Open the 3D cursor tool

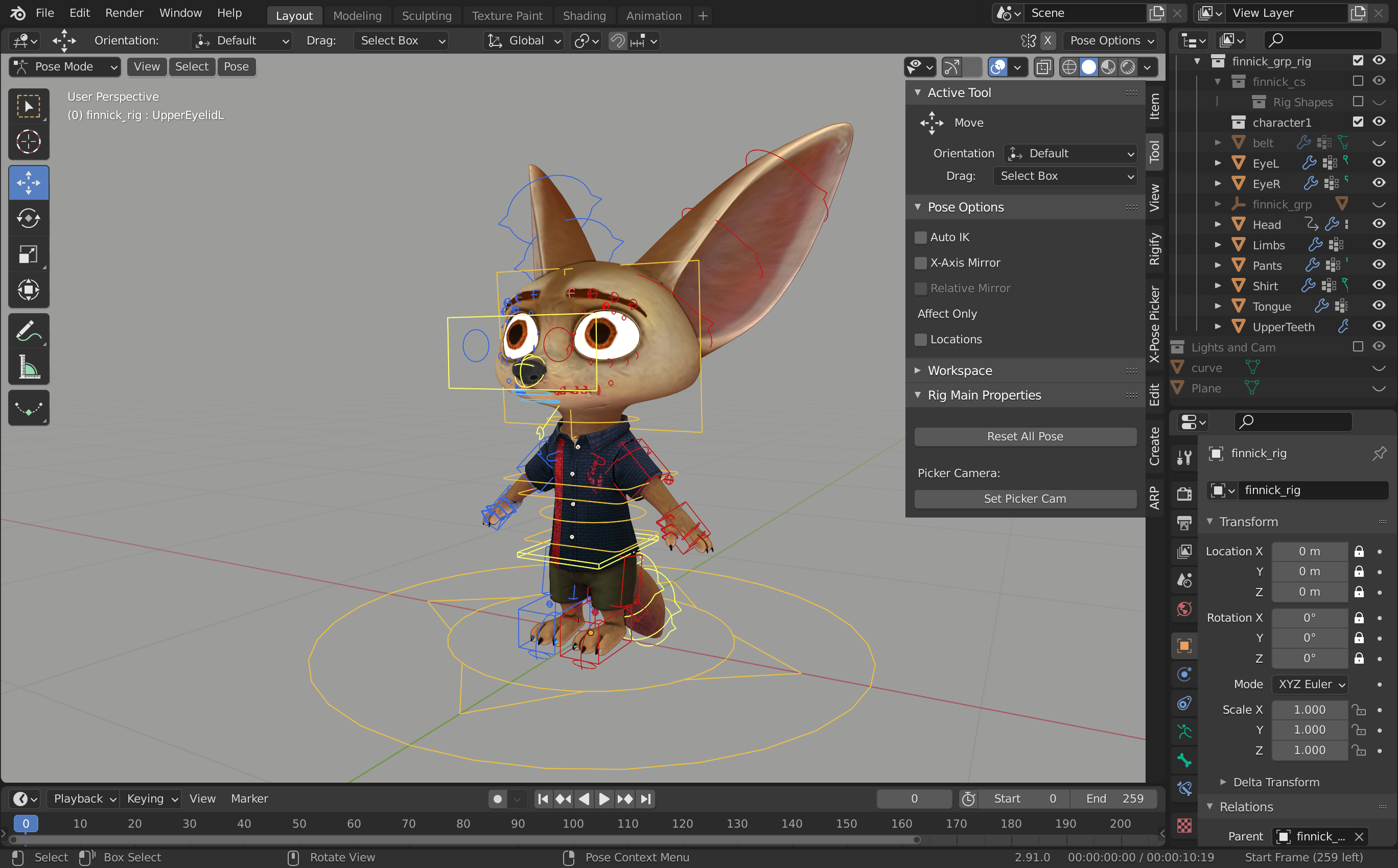tap(29, 142)
